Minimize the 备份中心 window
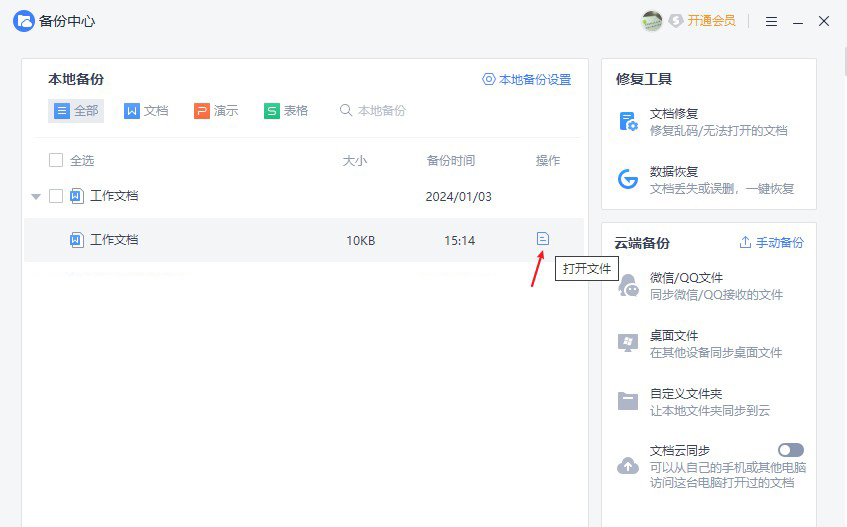This screenshot has width=847, height=527. (x=798, y=22)
